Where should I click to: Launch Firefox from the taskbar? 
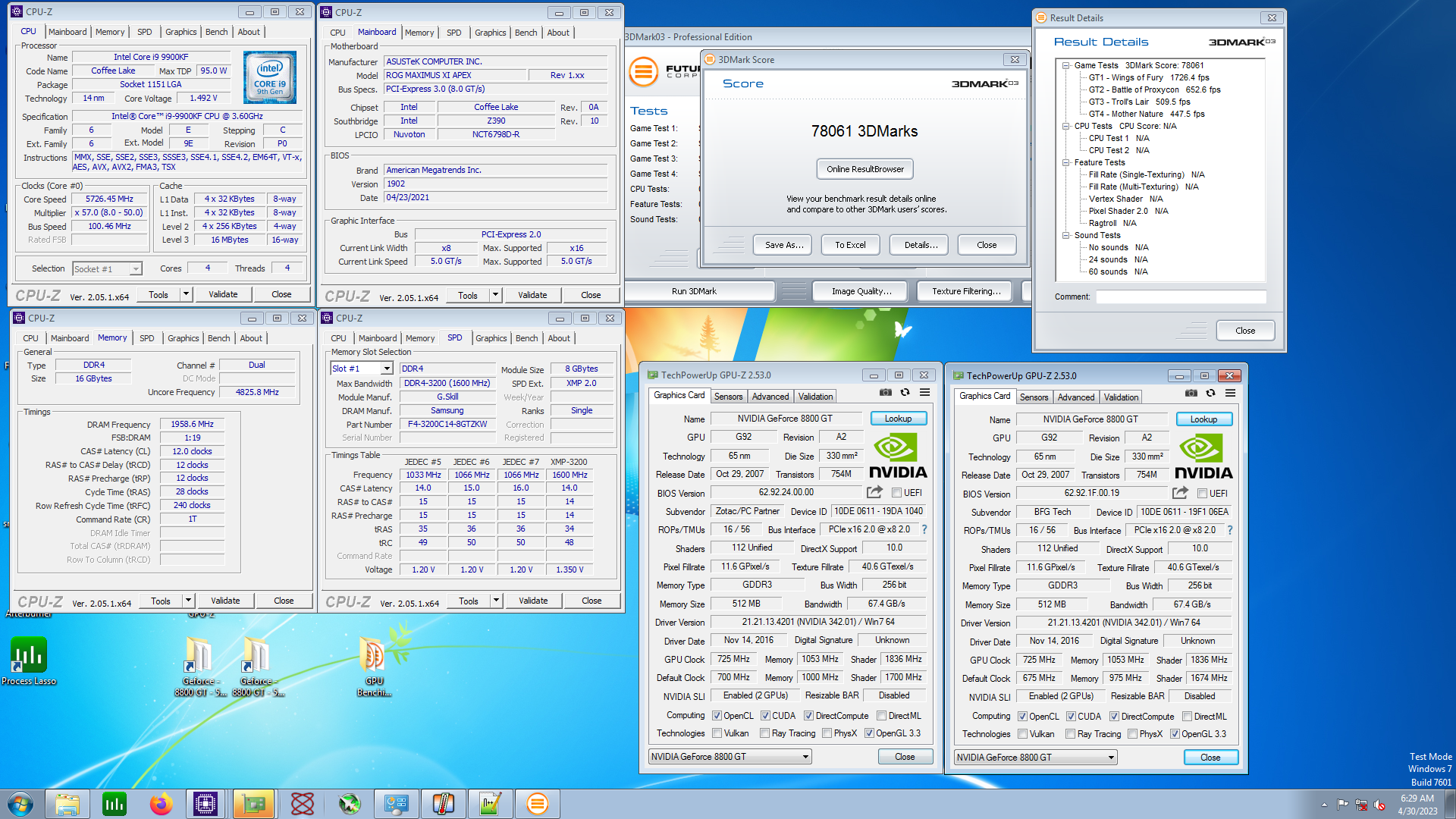click(x=161, y=804)
